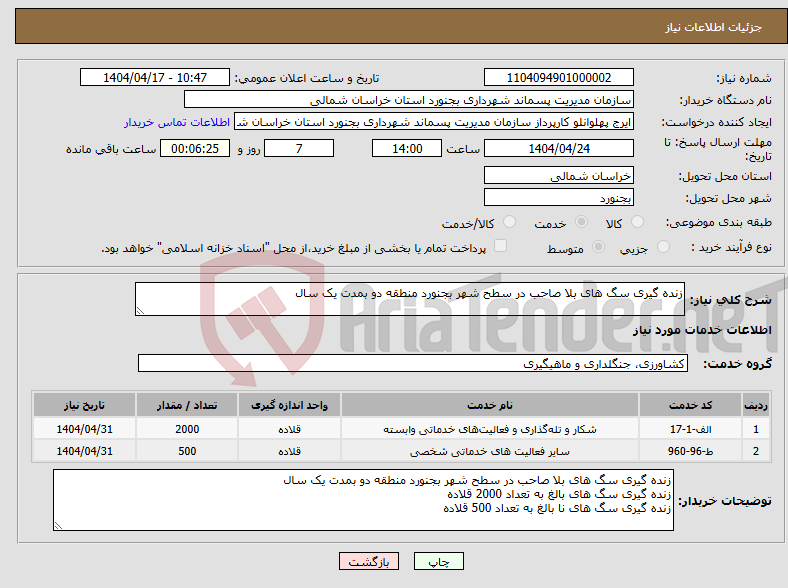Toggle the Islamic treasury payment checkbox

coord(500,246)
